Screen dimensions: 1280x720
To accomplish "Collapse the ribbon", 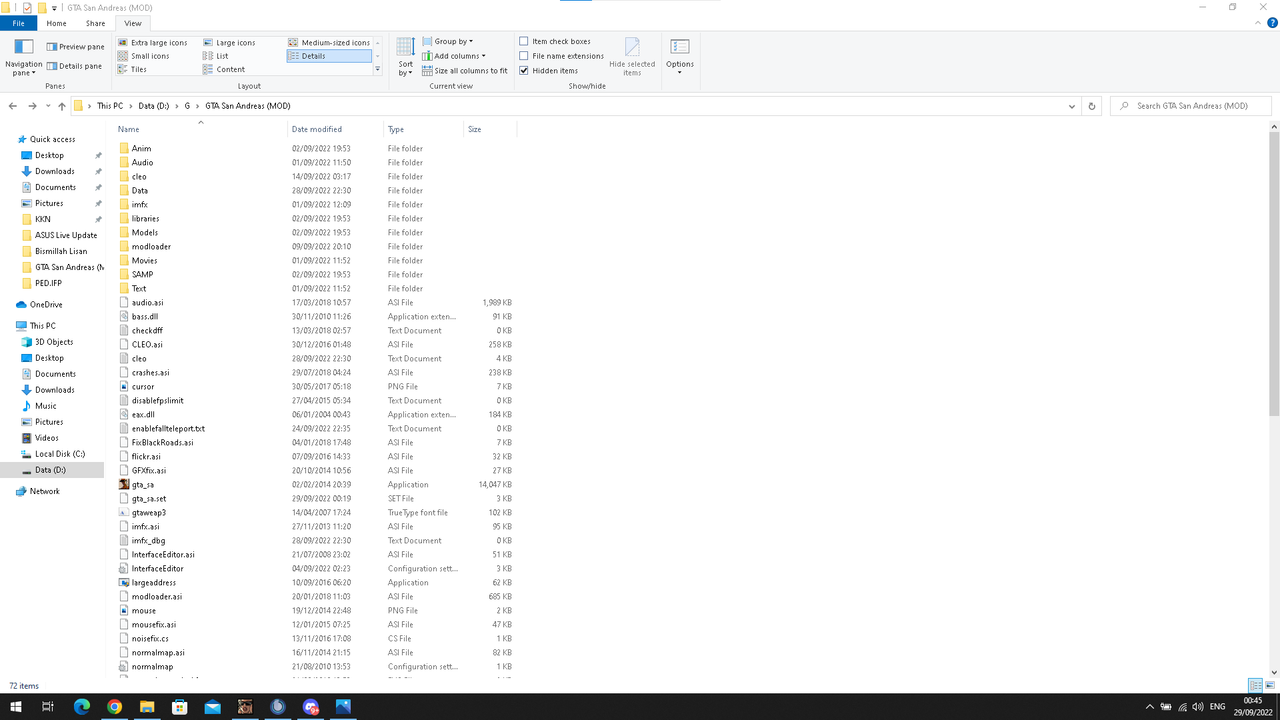I will coord(1258,23).
